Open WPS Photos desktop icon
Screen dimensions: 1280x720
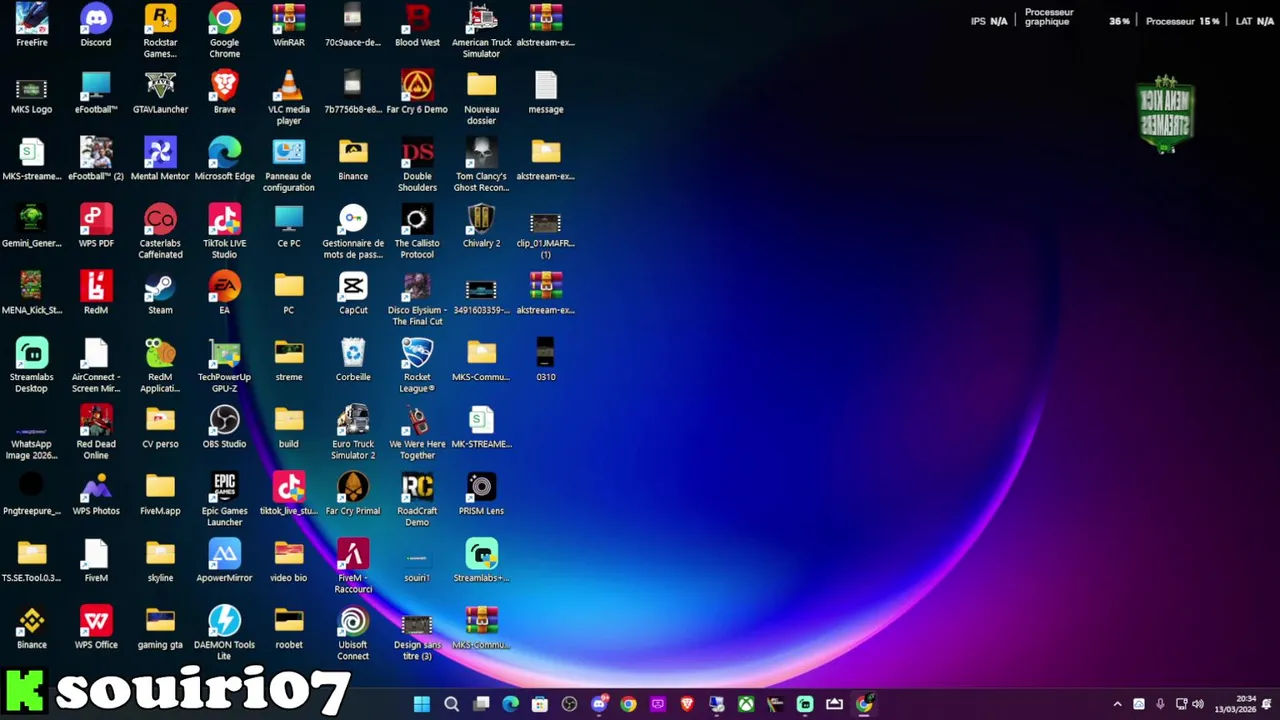pyautogui.click(x=96, y=494)
